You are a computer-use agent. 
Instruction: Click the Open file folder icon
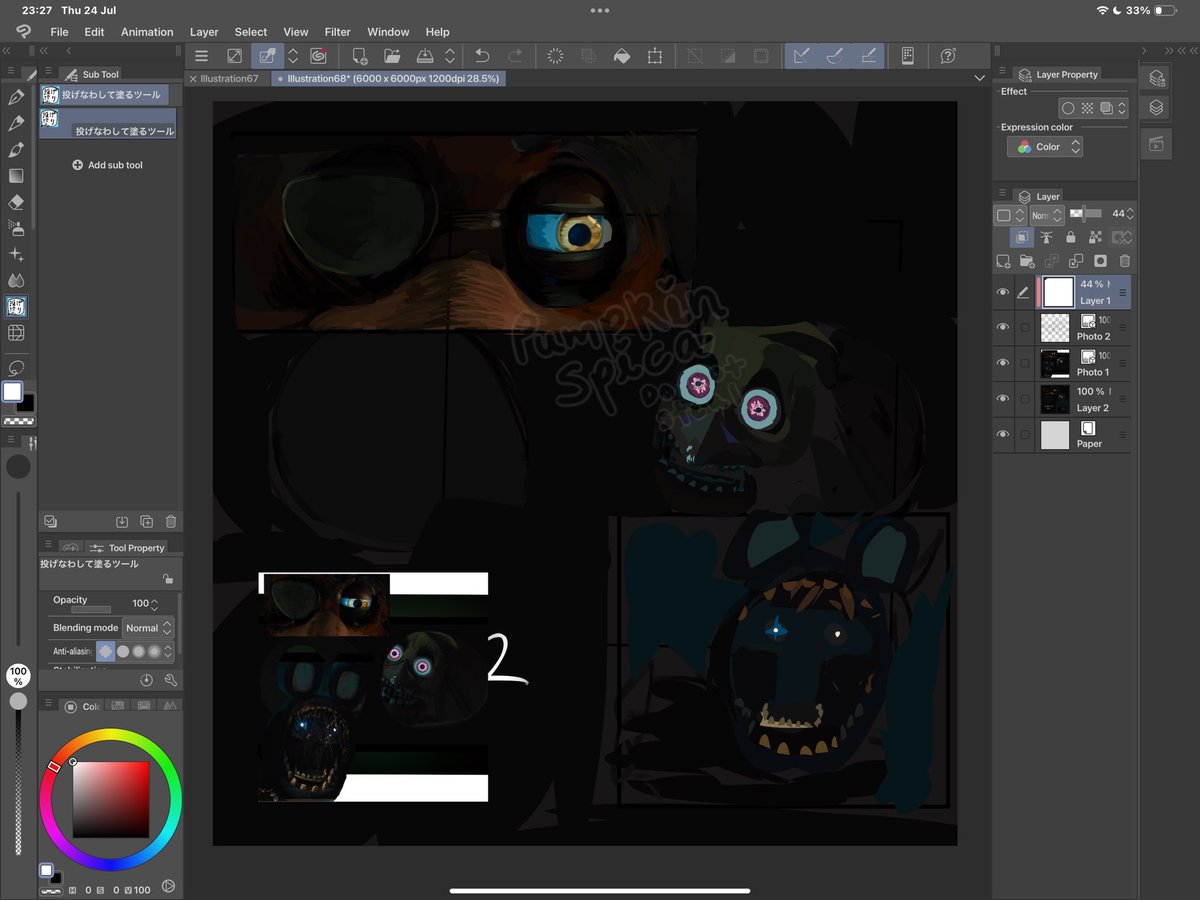point(392,56)
